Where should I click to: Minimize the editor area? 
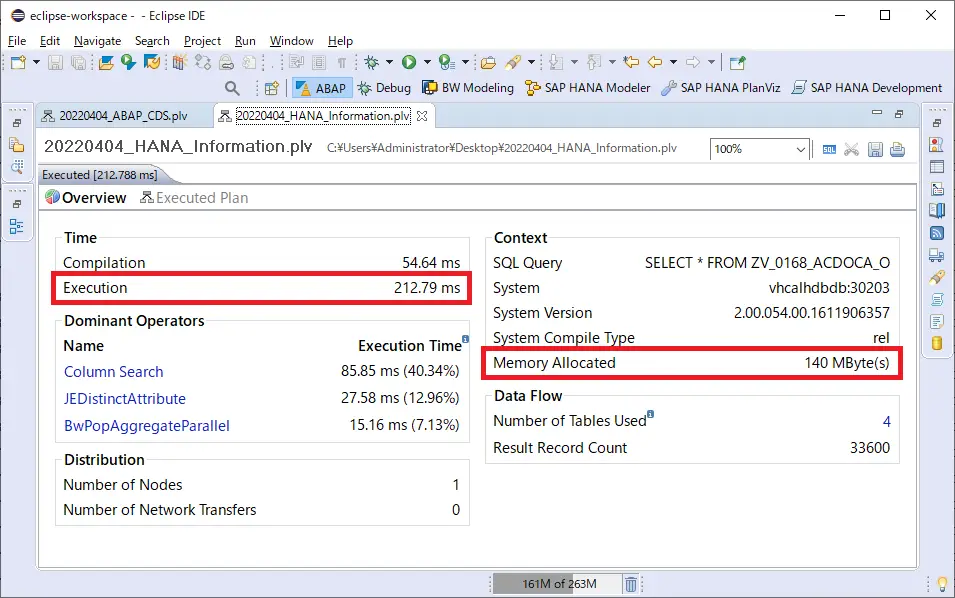pos(877,113)
